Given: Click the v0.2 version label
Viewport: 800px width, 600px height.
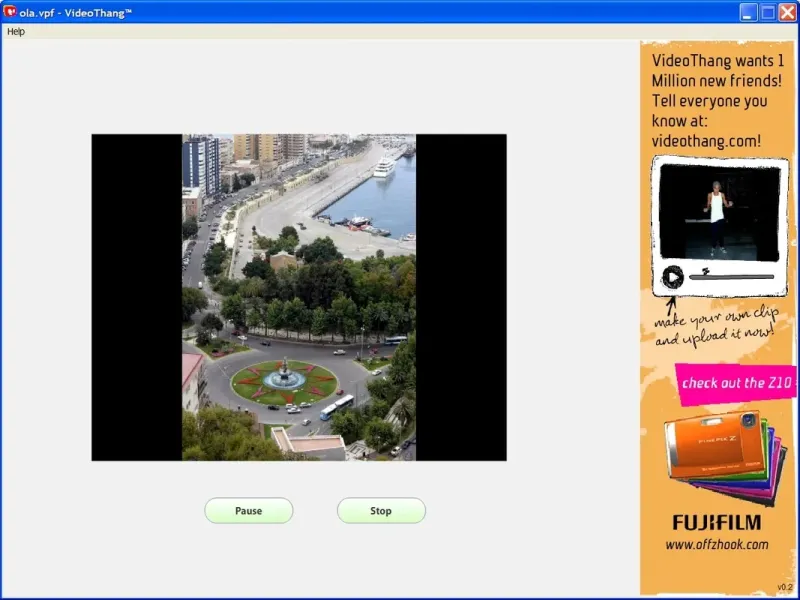Looking at the screenshot, I should click(785, 587).
